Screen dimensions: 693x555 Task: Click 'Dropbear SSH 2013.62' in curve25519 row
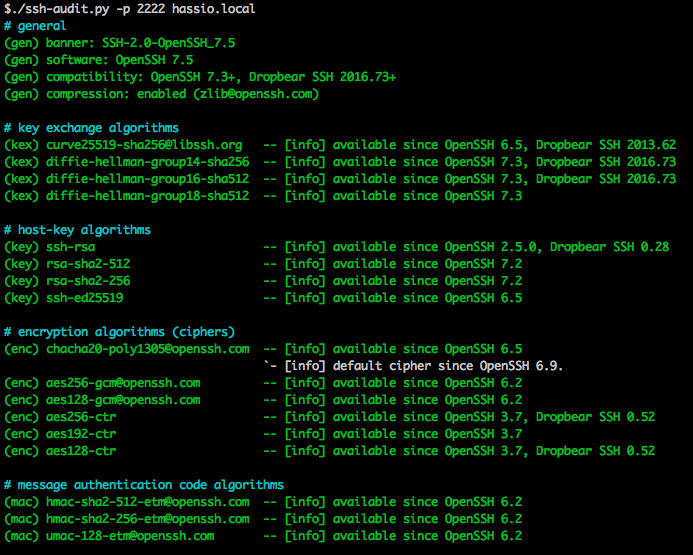606,145
